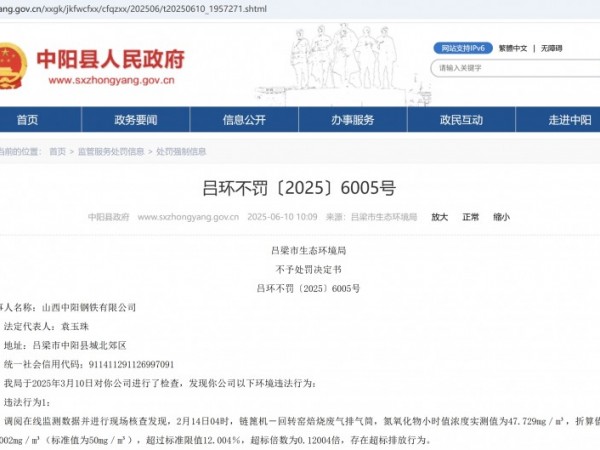Enable 无障碍 accessibility mode
600x450 pixels.
551,48
